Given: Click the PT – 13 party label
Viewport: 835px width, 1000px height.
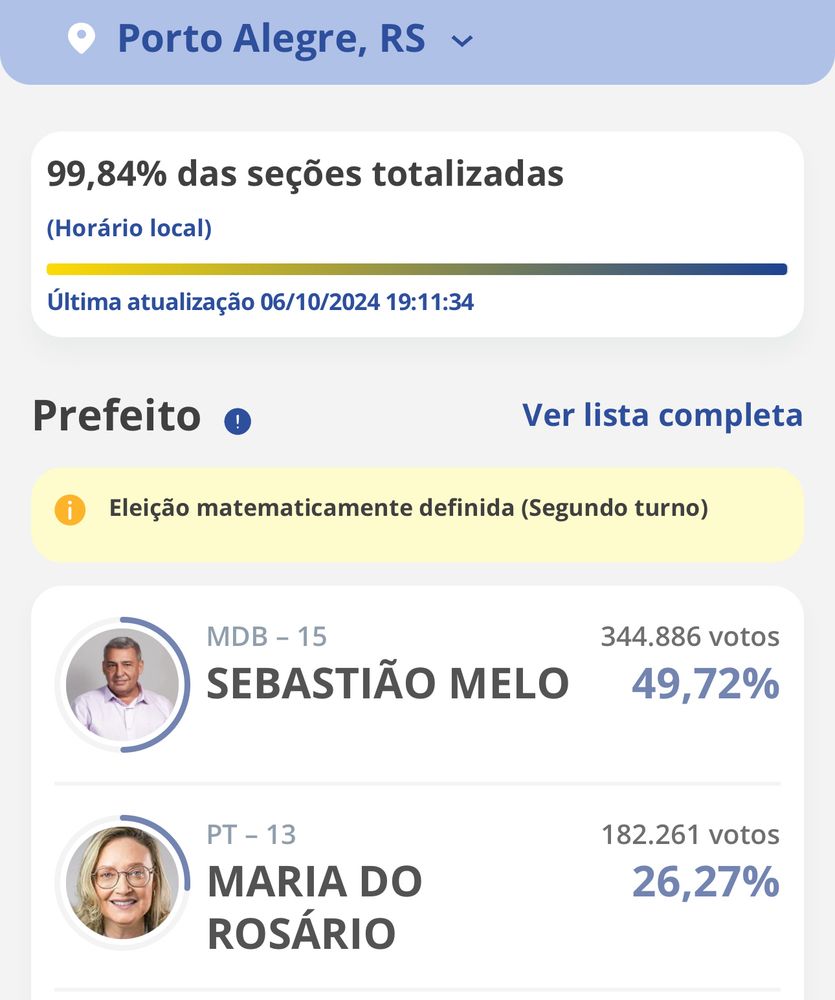Looking at the screenshot, I should pos(251,835).
